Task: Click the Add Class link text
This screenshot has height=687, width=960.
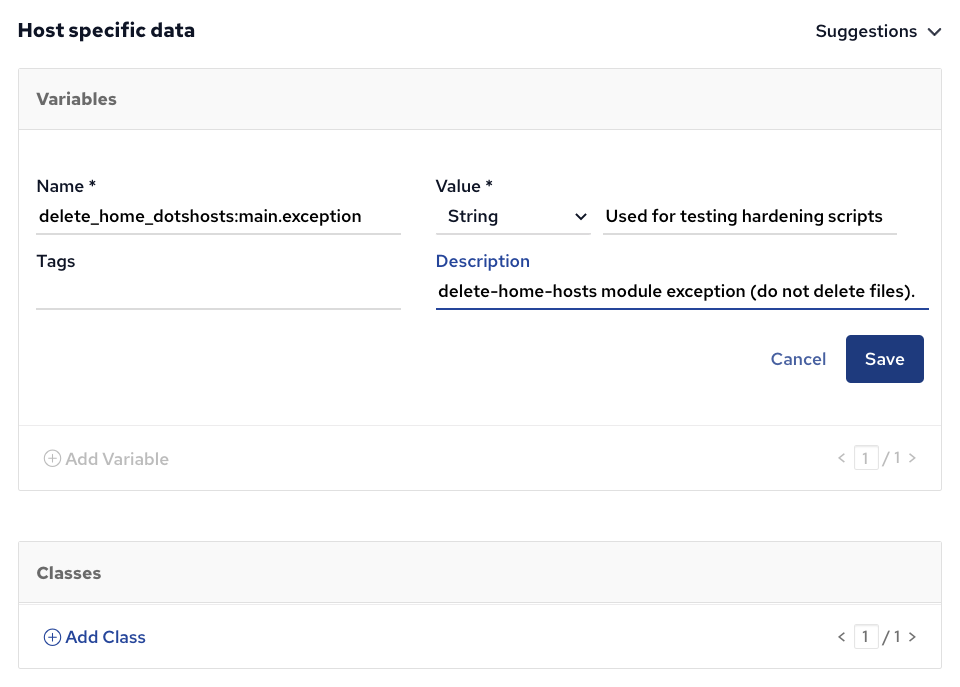Action: coord(105,637)
